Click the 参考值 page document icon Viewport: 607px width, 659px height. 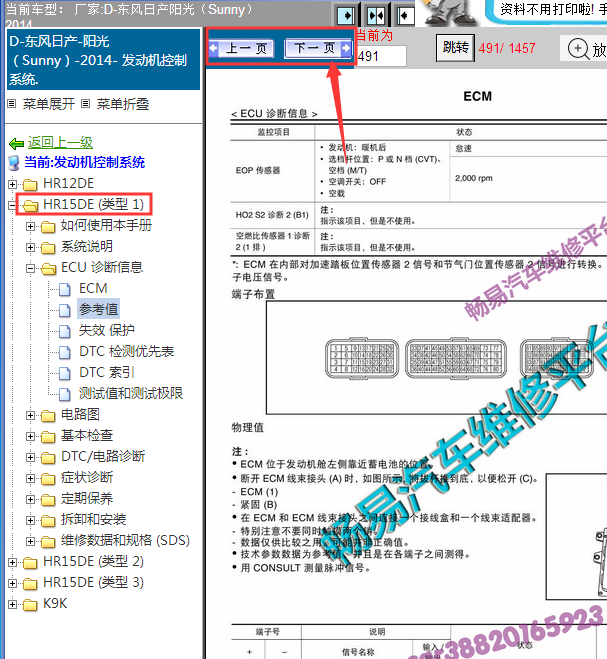coord(64,311)
